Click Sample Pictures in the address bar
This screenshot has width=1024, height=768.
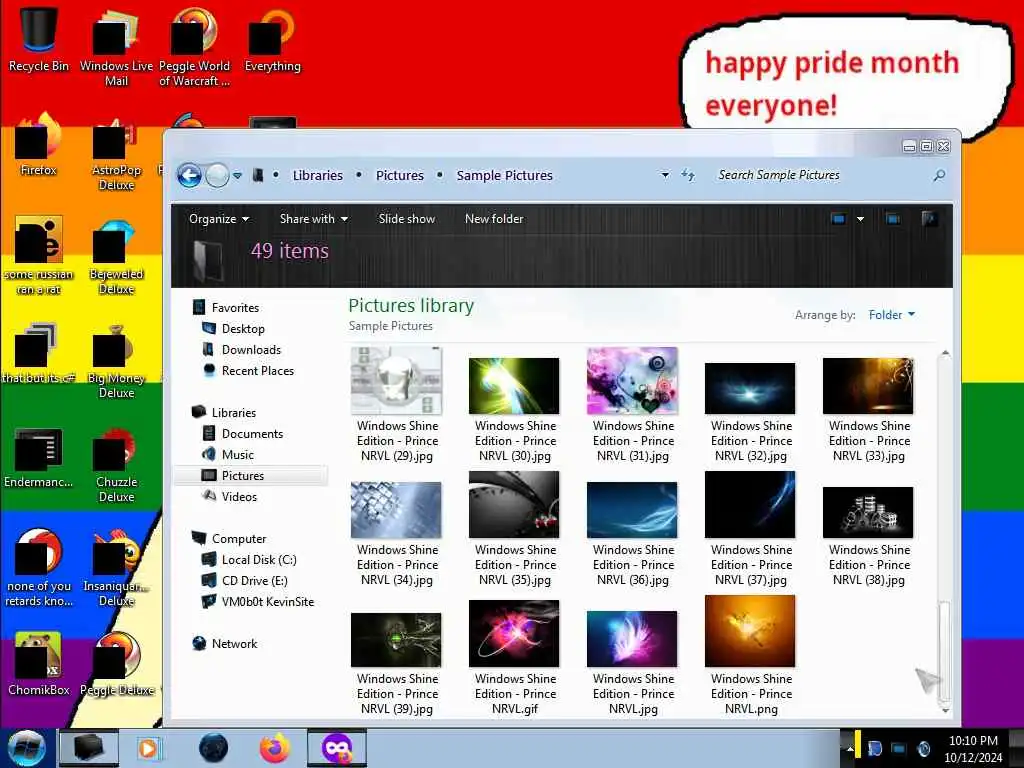504,175
